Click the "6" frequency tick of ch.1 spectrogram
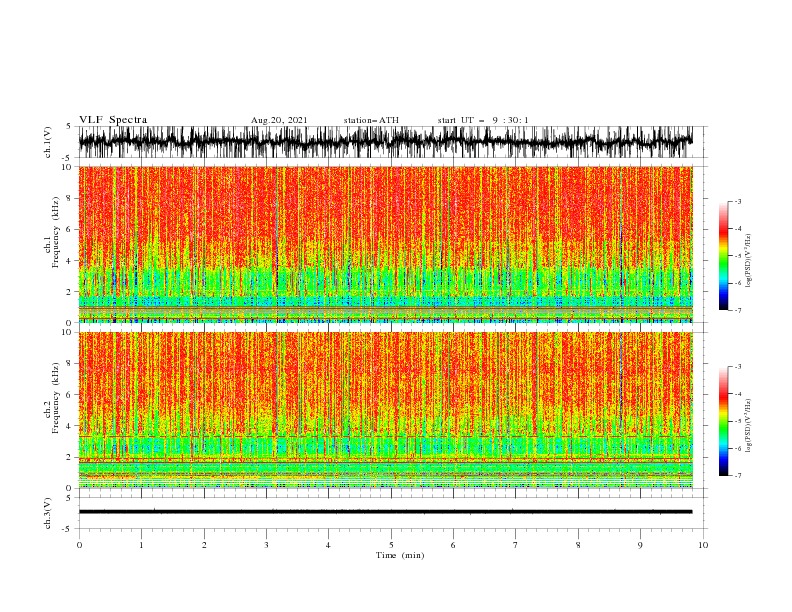 coord(70,229)
